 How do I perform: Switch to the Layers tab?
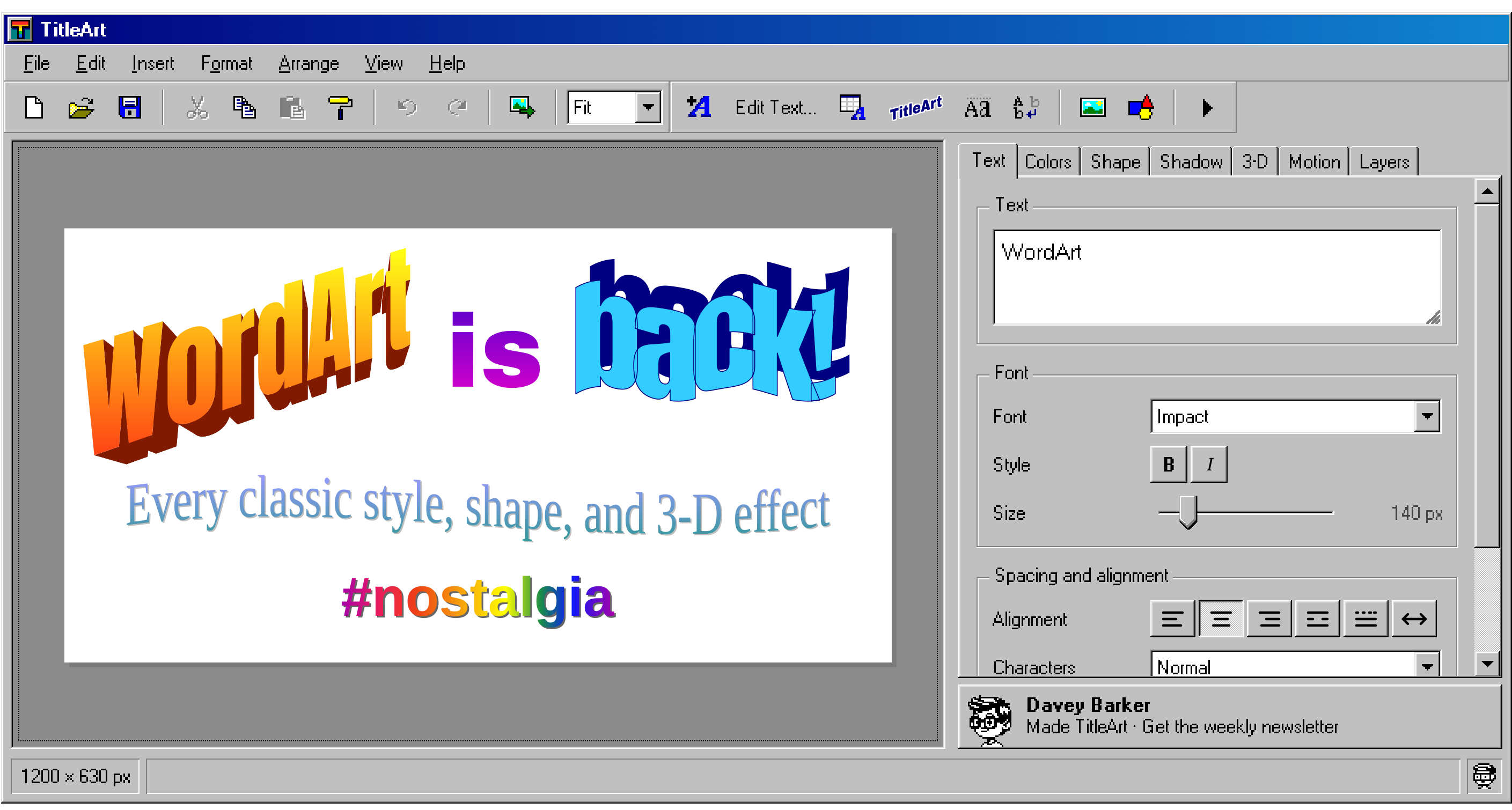[1384, 161]
